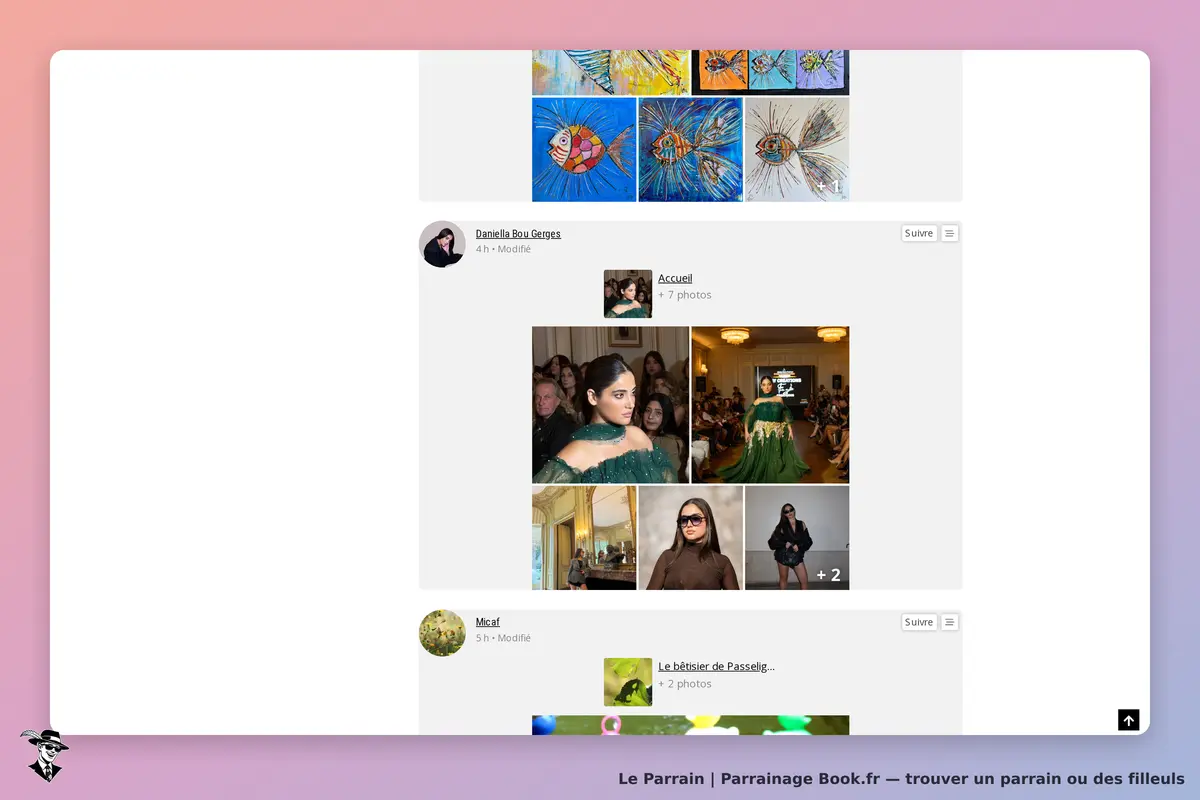Screen dimensions: 1200x800
Task: Follow Micaf with the Suivre button
Action: coord(919,622)
